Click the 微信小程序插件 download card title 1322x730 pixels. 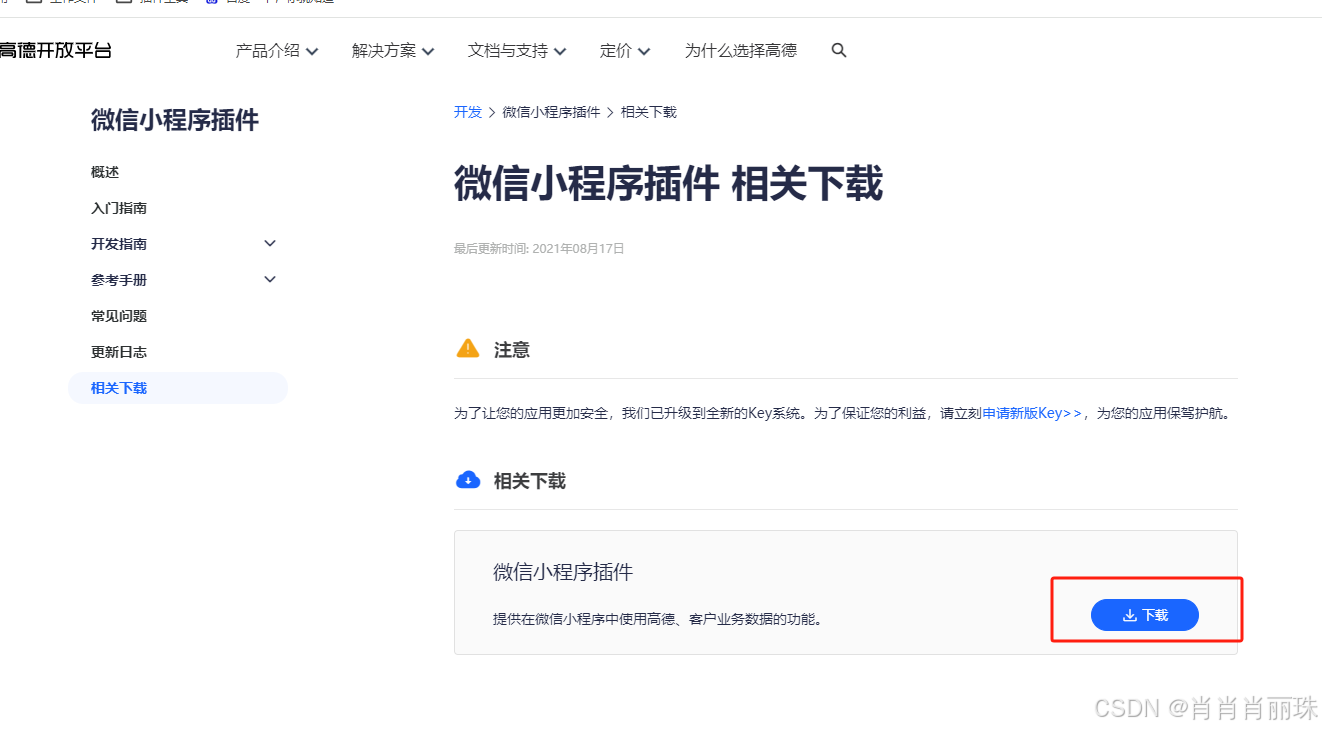(563, 572)
